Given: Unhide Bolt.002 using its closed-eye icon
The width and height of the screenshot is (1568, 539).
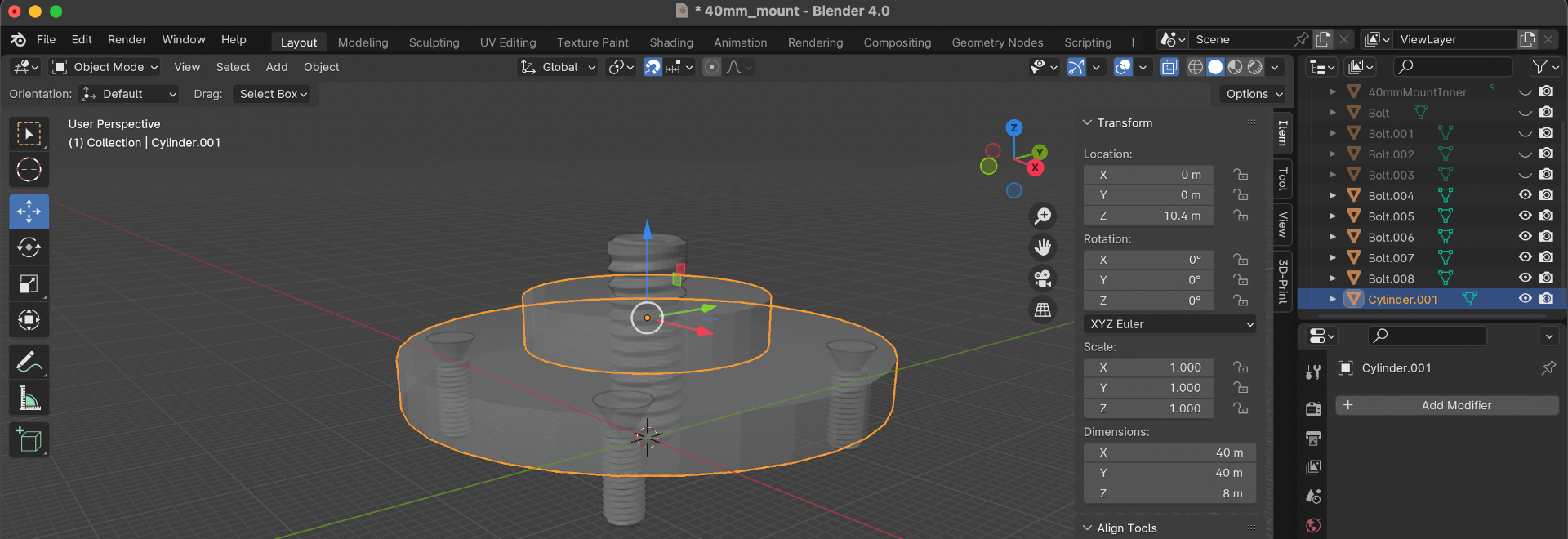Looking at the screenshot, I should tap(1525, 154).
